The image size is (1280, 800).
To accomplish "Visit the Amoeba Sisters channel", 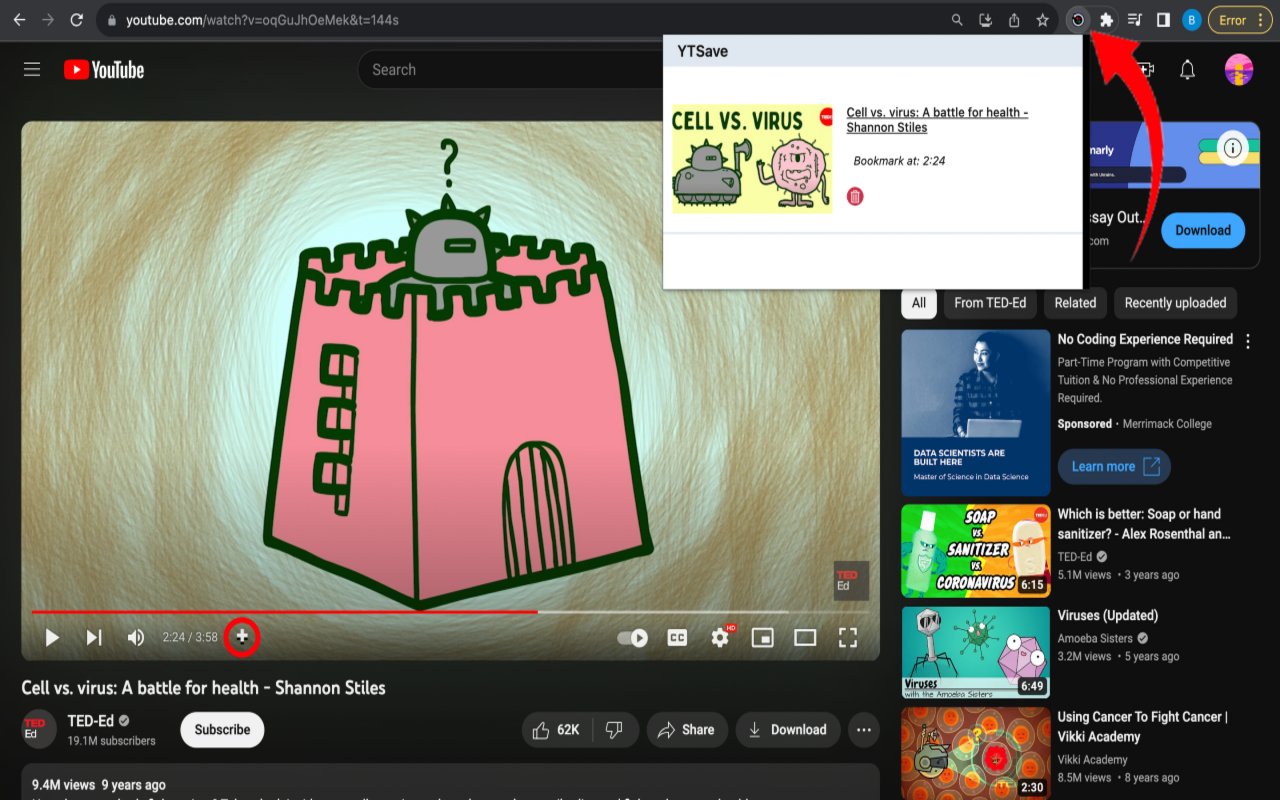I will pyautogui.click(x=1096, y=638).
